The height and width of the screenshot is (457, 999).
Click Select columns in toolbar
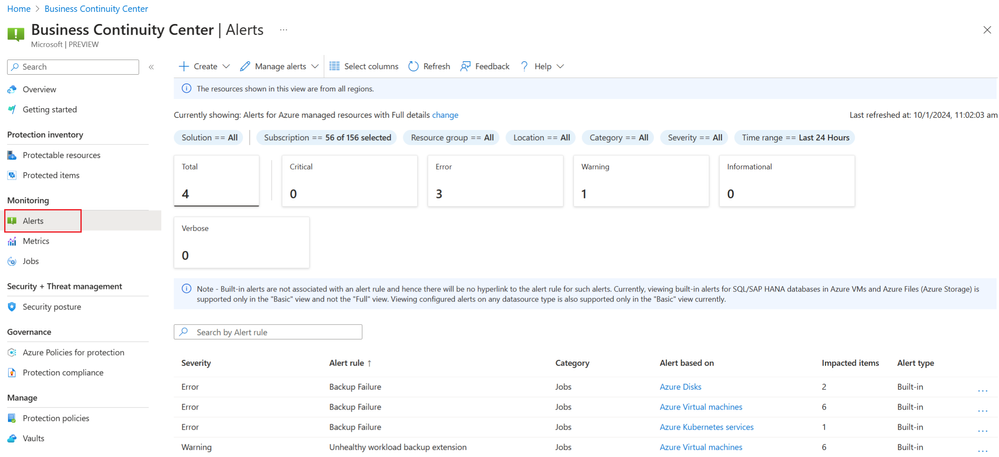(364, 66)
